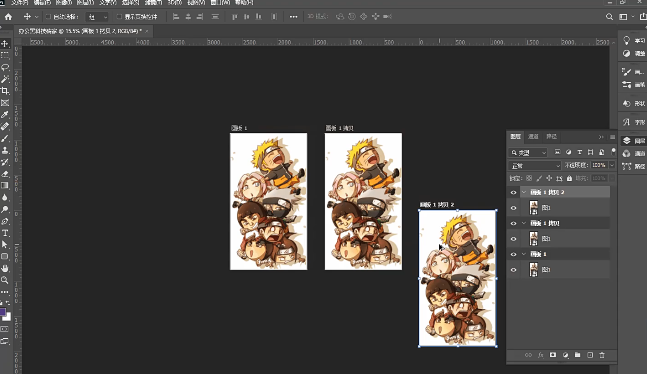Open the 文件 (File) menu
Viewport: 647px width, 374px height.
(19, 2)
